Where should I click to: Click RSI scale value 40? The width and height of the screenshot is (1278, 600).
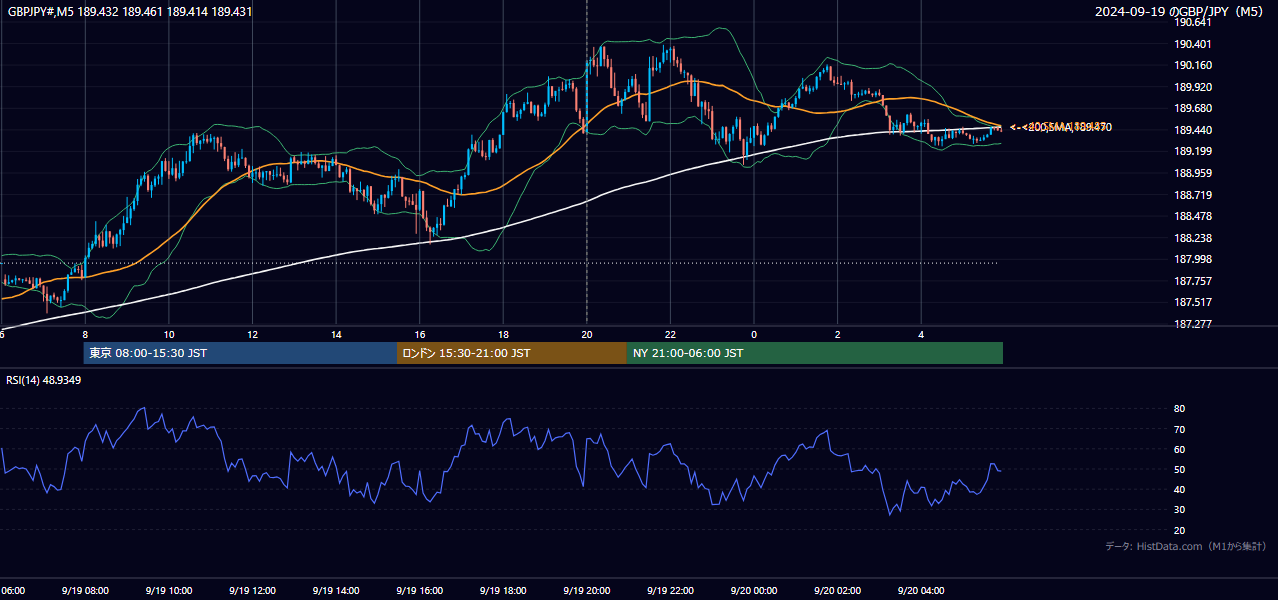tap(1180, 489)
